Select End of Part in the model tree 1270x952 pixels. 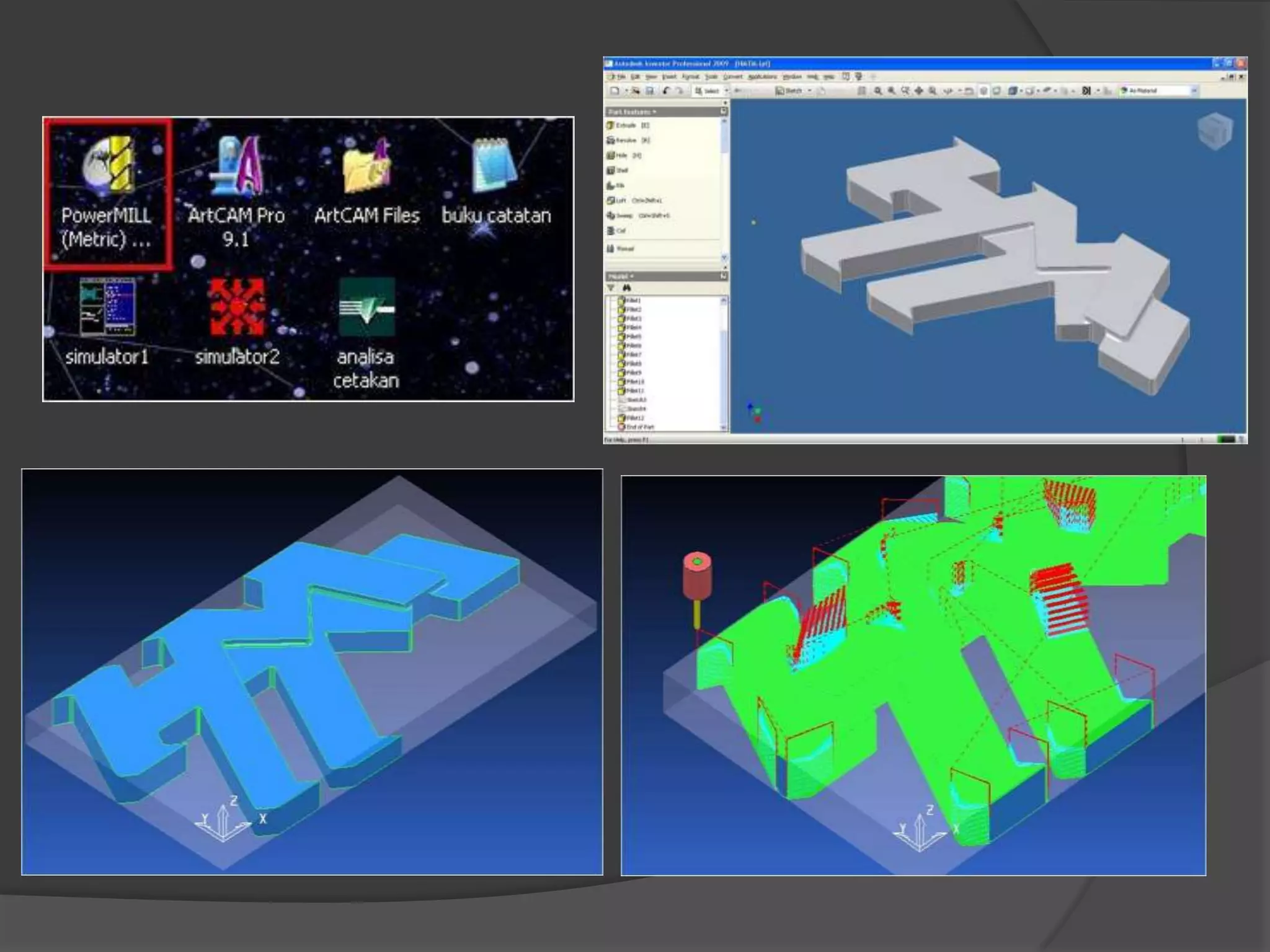639,427
